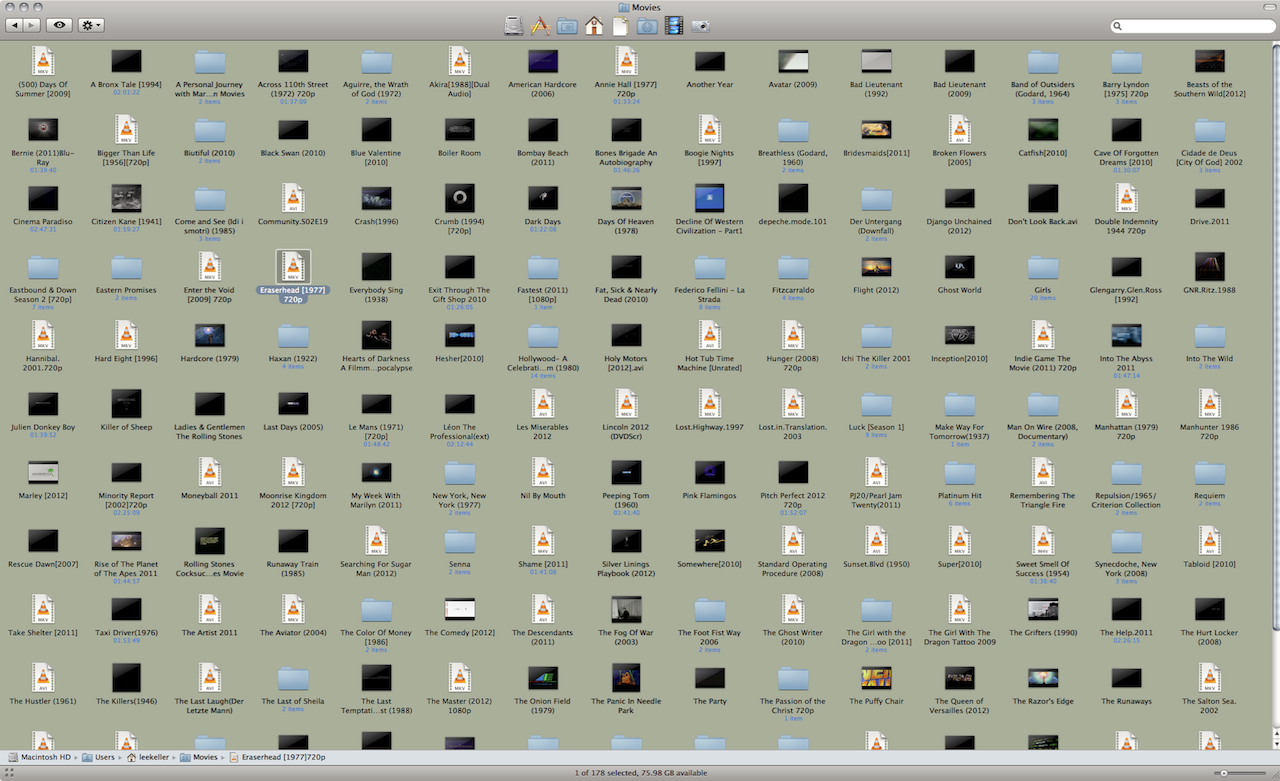Viewport: 1280px width, 781px height.
Task: Select Movies in the path bar
Action: click(x=200, y=758)
